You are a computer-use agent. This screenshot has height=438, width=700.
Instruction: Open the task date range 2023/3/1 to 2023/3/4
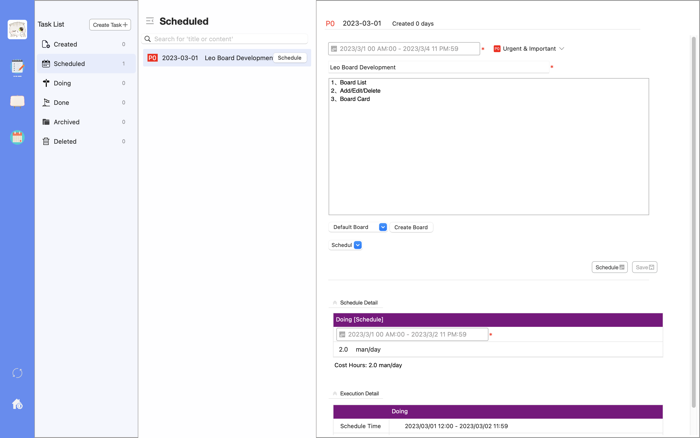[x=404, y=49]
